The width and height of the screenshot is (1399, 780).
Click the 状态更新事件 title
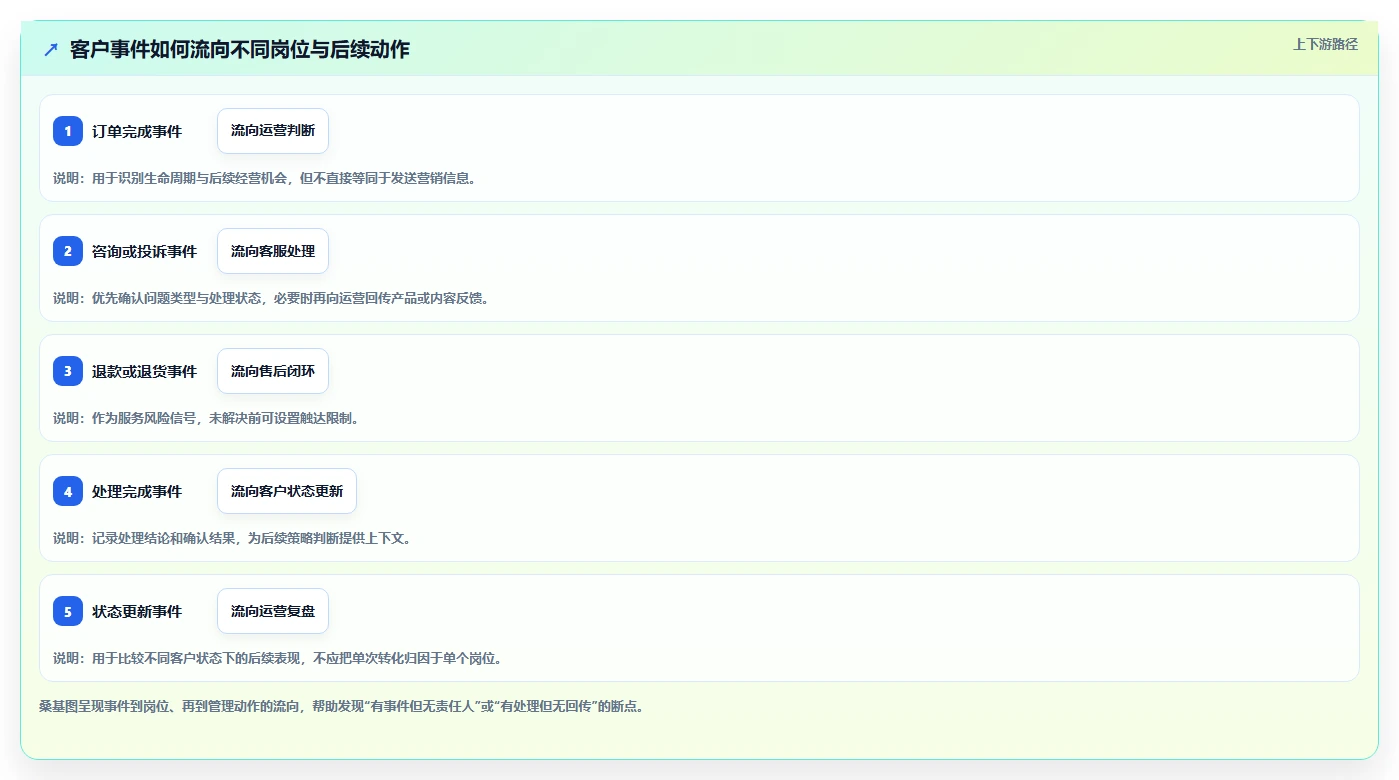point(137,612)
